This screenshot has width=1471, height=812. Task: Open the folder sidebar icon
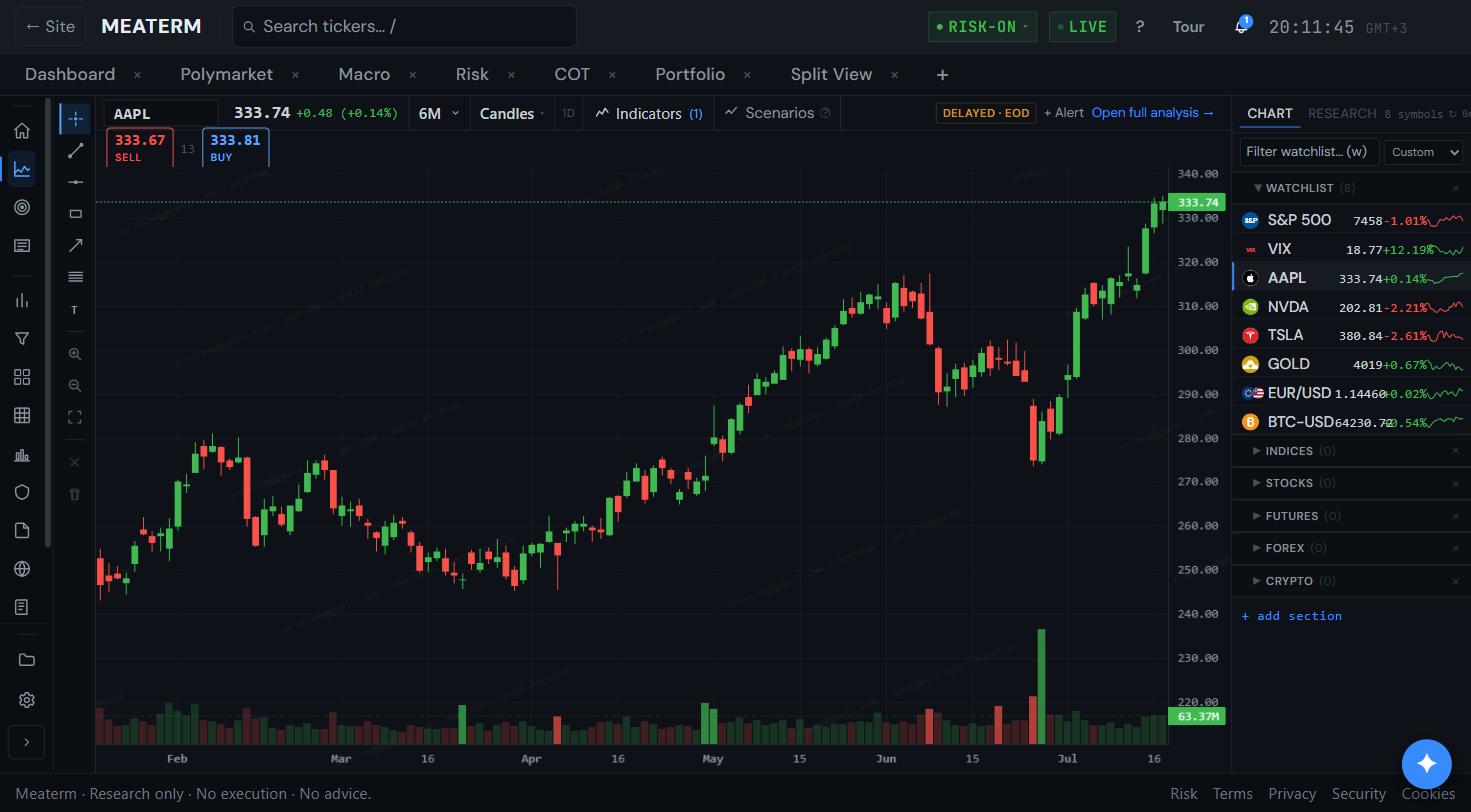pyautogui.click(x=26, y=660)
